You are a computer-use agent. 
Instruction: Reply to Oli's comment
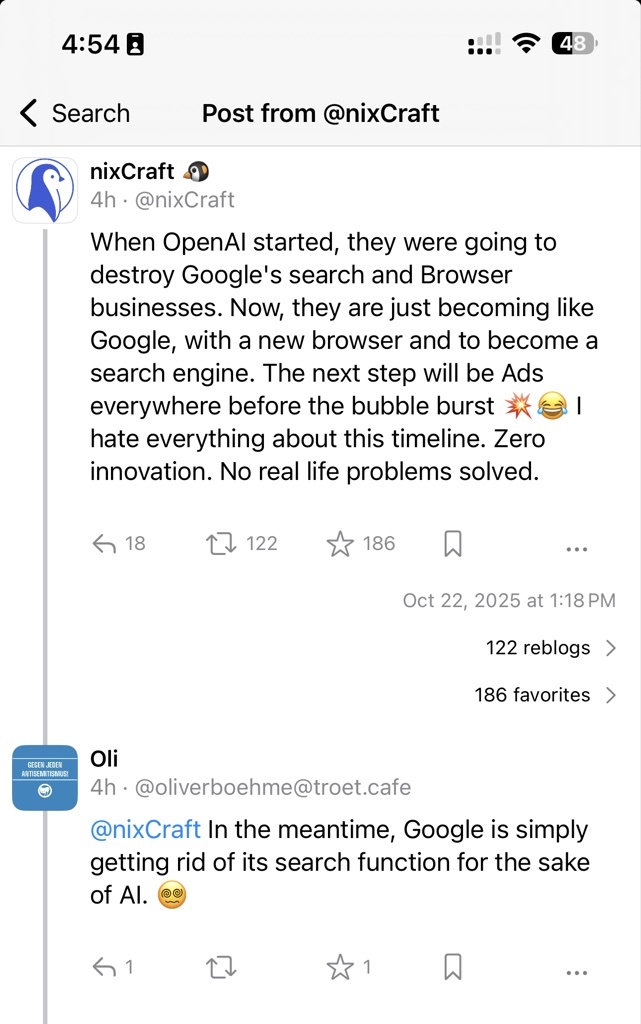tap(105, 967)
